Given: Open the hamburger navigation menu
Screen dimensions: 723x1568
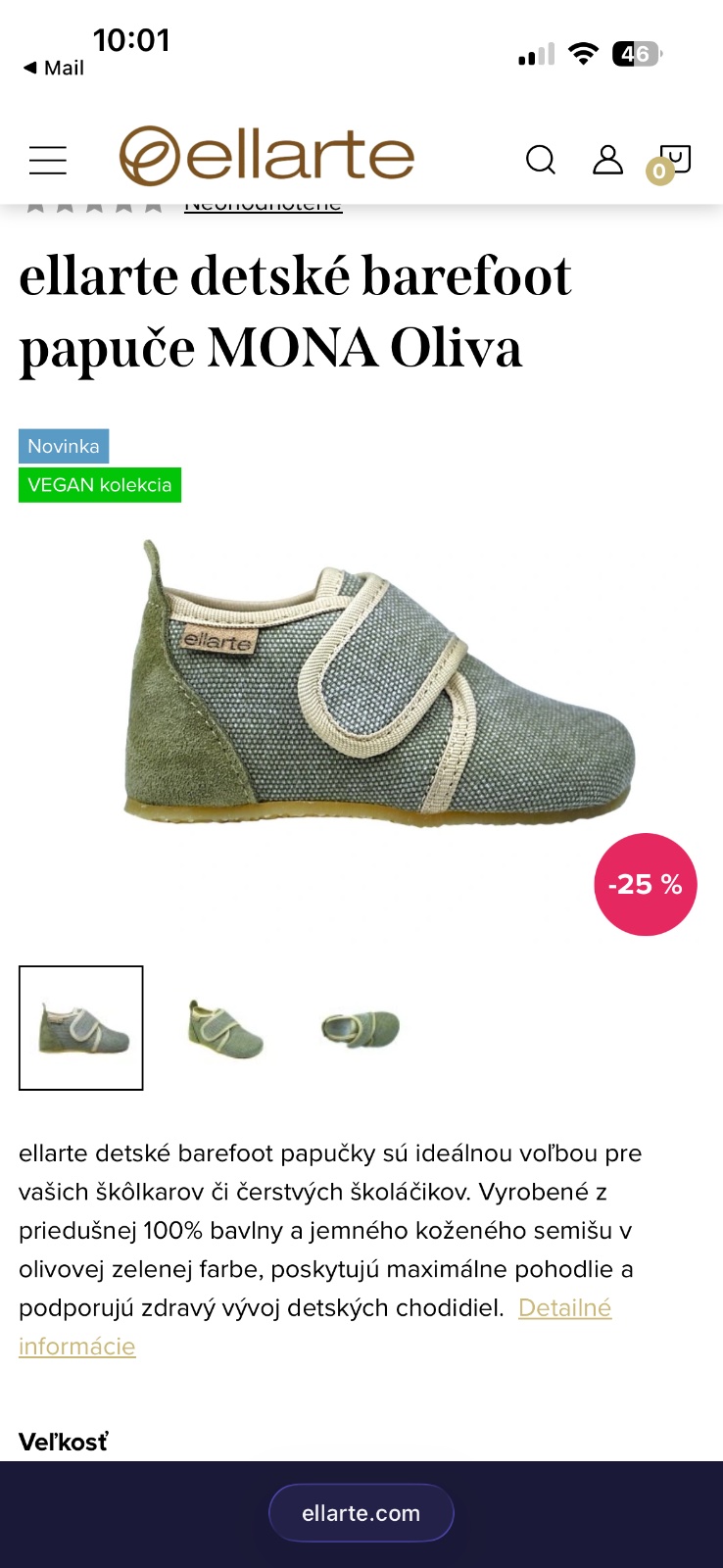Looking at the screenshot, I should point(48,160).
